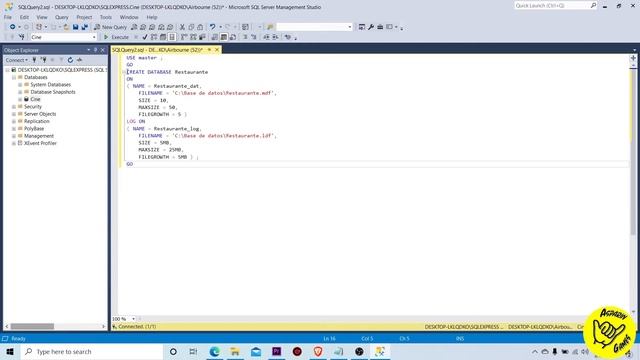Select the DESKTOP server root node
The image size is (640, 360).
(x=61, y=70)
